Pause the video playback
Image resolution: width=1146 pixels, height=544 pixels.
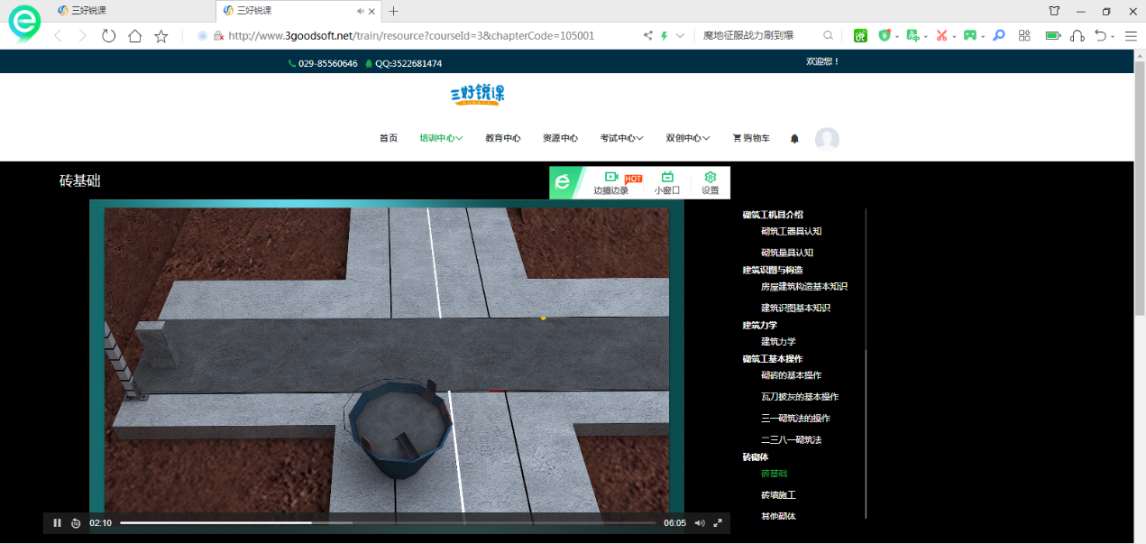coord(57,523)
